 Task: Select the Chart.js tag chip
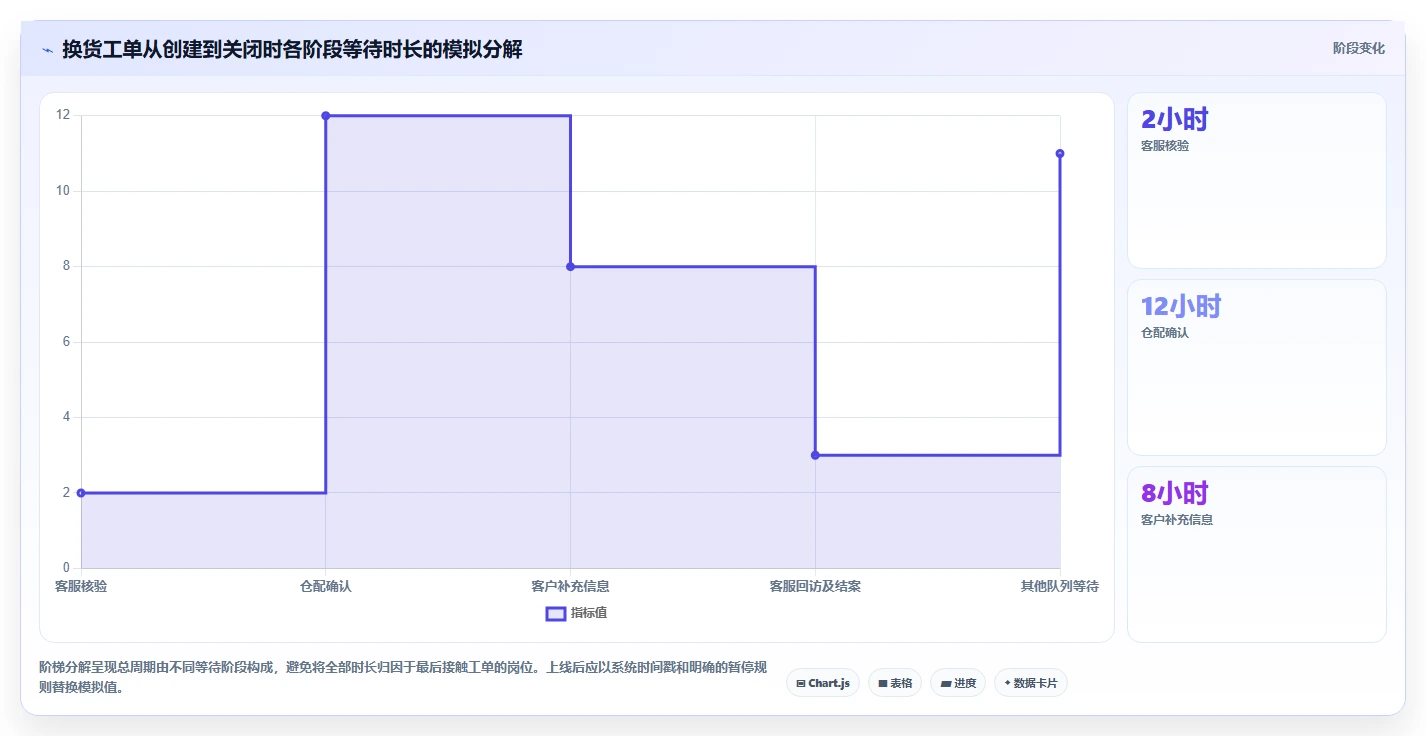[x=822, y=683]
